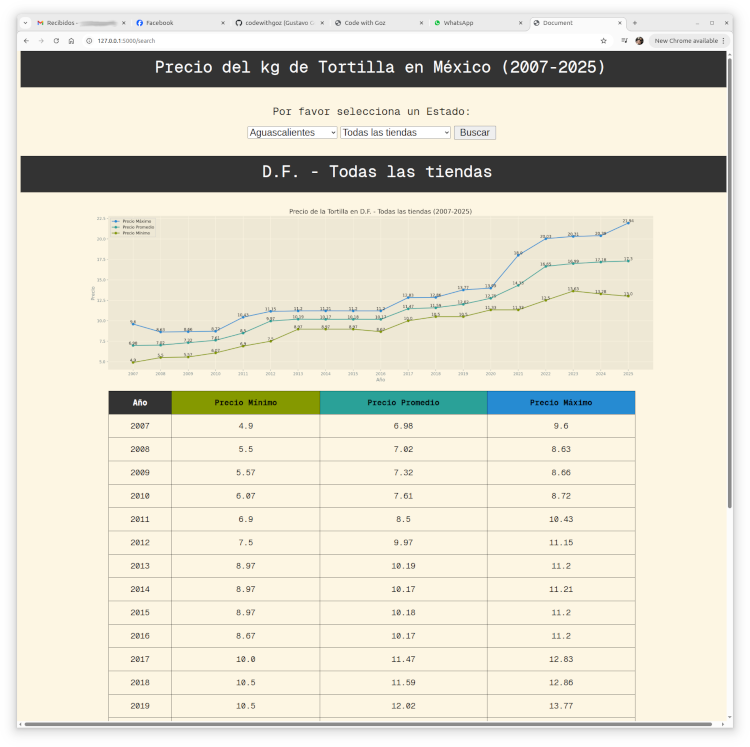Click the green Precio Mínimo column header
The width and height of the screenshot is (750, 747).
(x=245, y=402)
